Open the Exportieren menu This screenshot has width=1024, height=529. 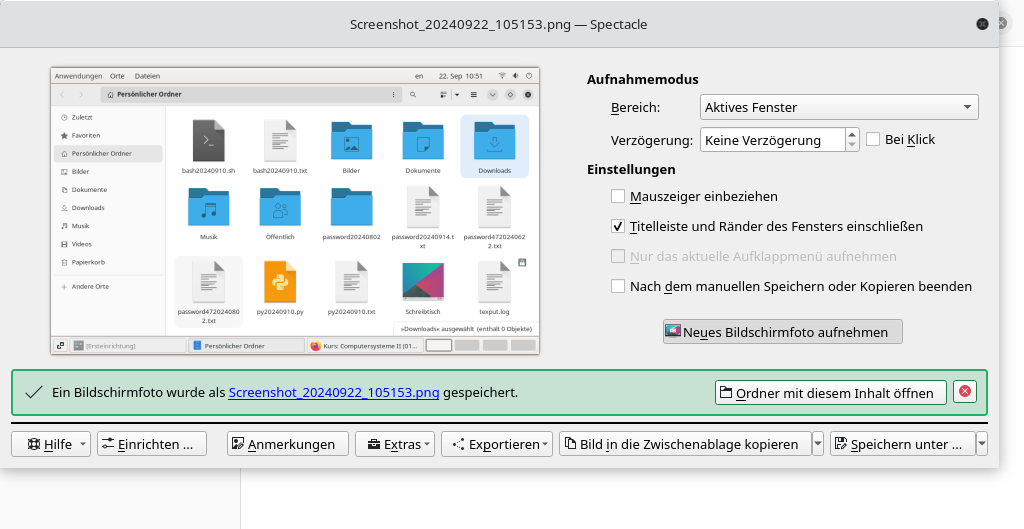tap(497, 444)
